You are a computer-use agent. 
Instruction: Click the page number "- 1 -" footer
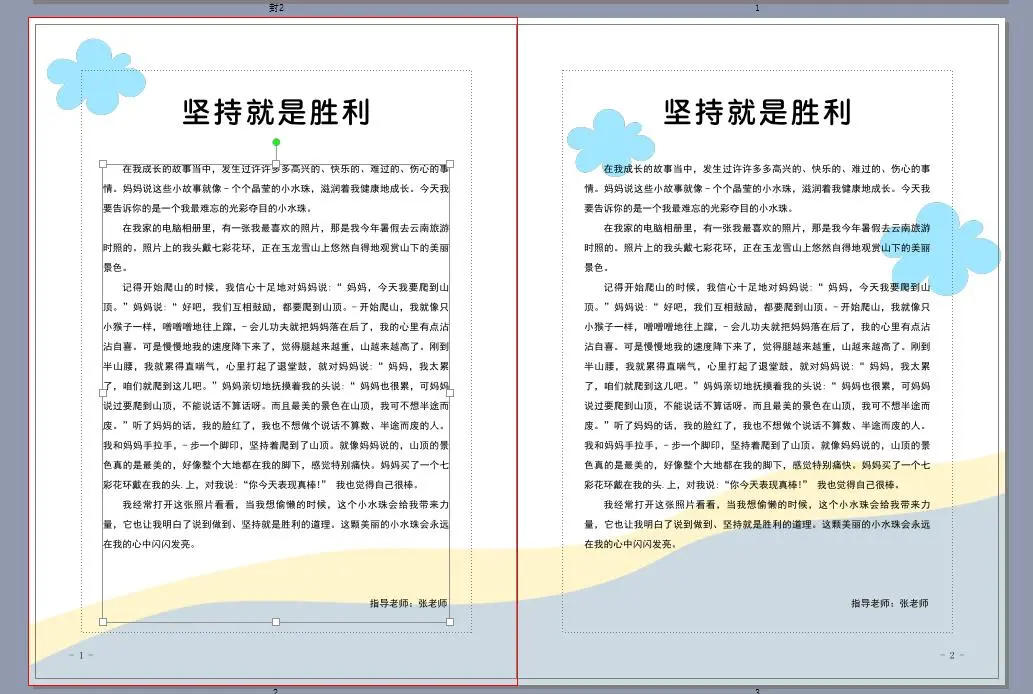click(80, 655)
